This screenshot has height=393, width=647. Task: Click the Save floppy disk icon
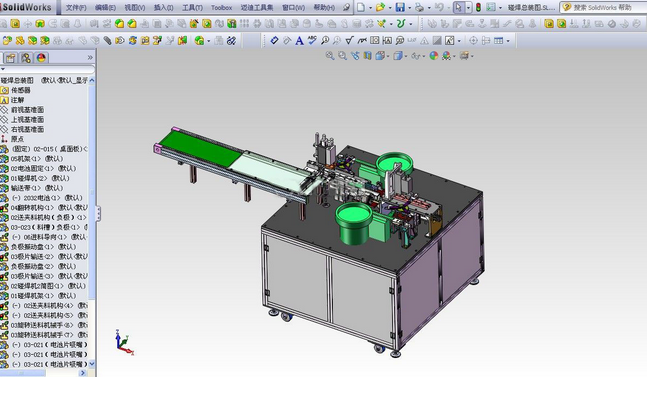tap(399, 7)
